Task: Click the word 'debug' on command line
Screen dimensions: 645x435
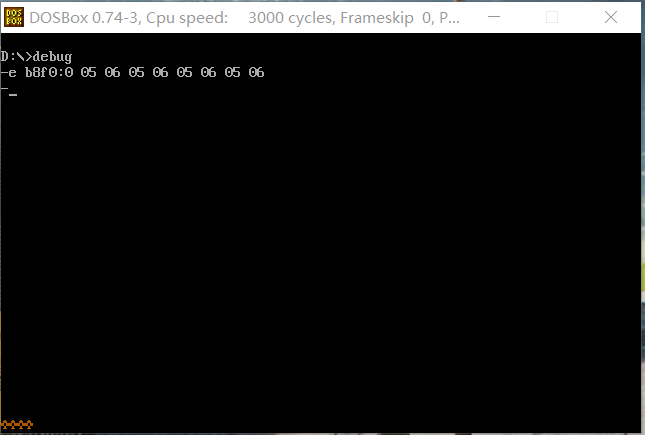Action: 52,57
